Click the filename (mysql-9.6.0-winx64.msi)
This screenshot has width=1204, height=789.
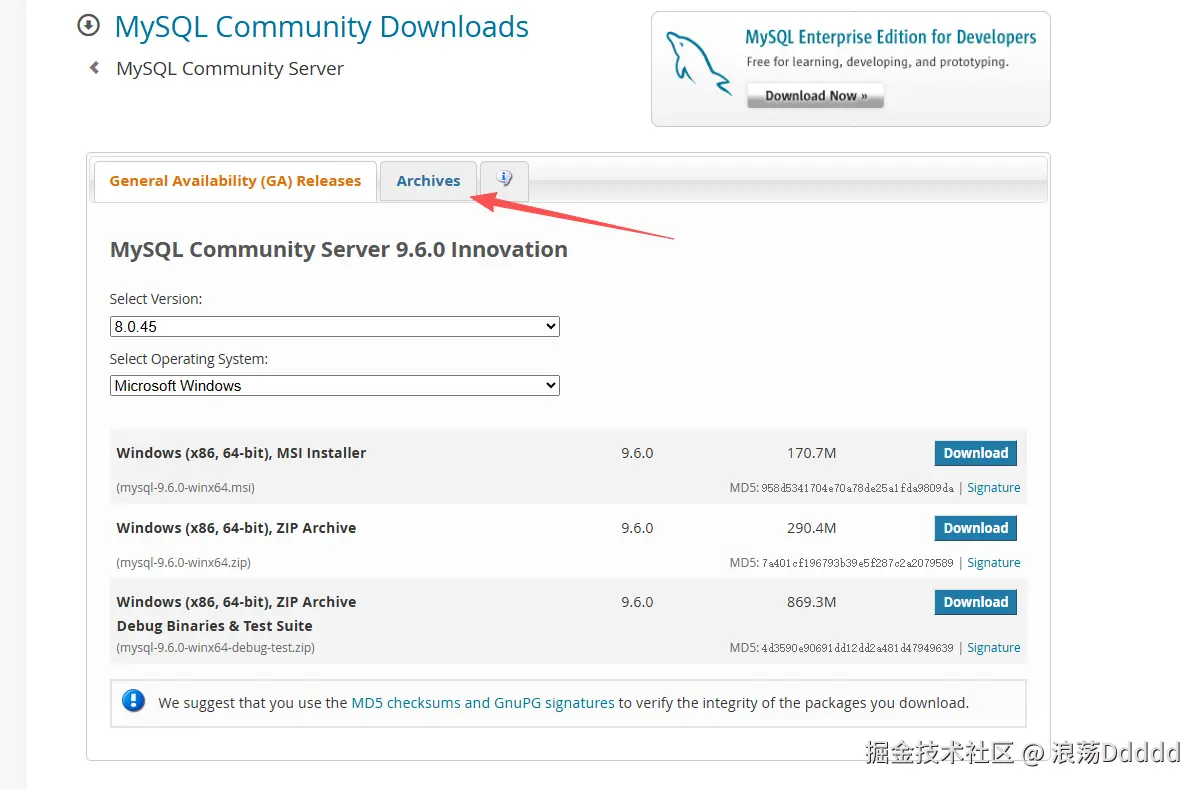point(185,488)
